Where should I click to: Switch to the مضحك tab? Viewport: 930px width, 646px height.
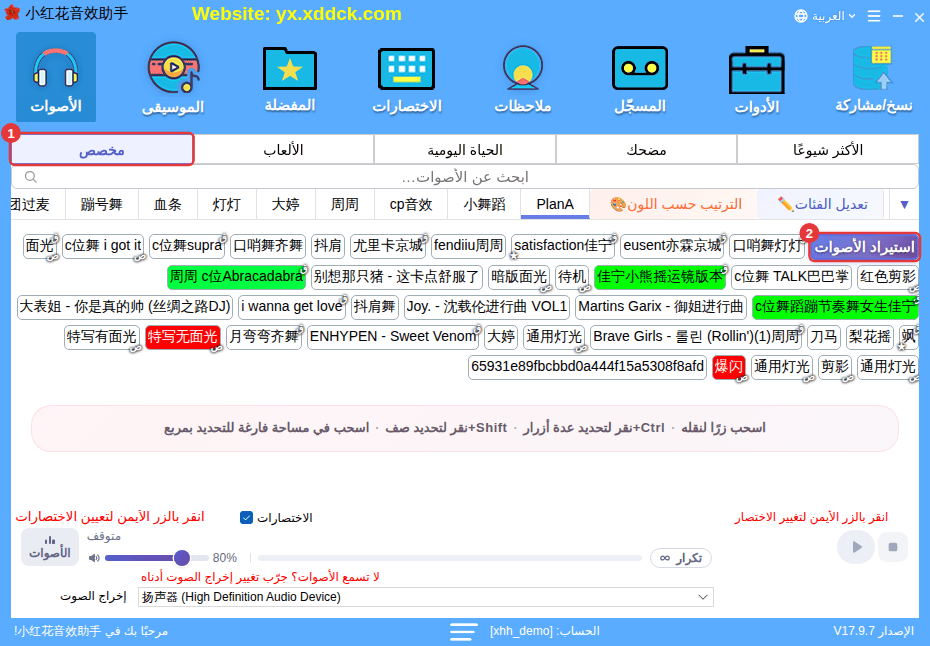click(x=646, y=149)
